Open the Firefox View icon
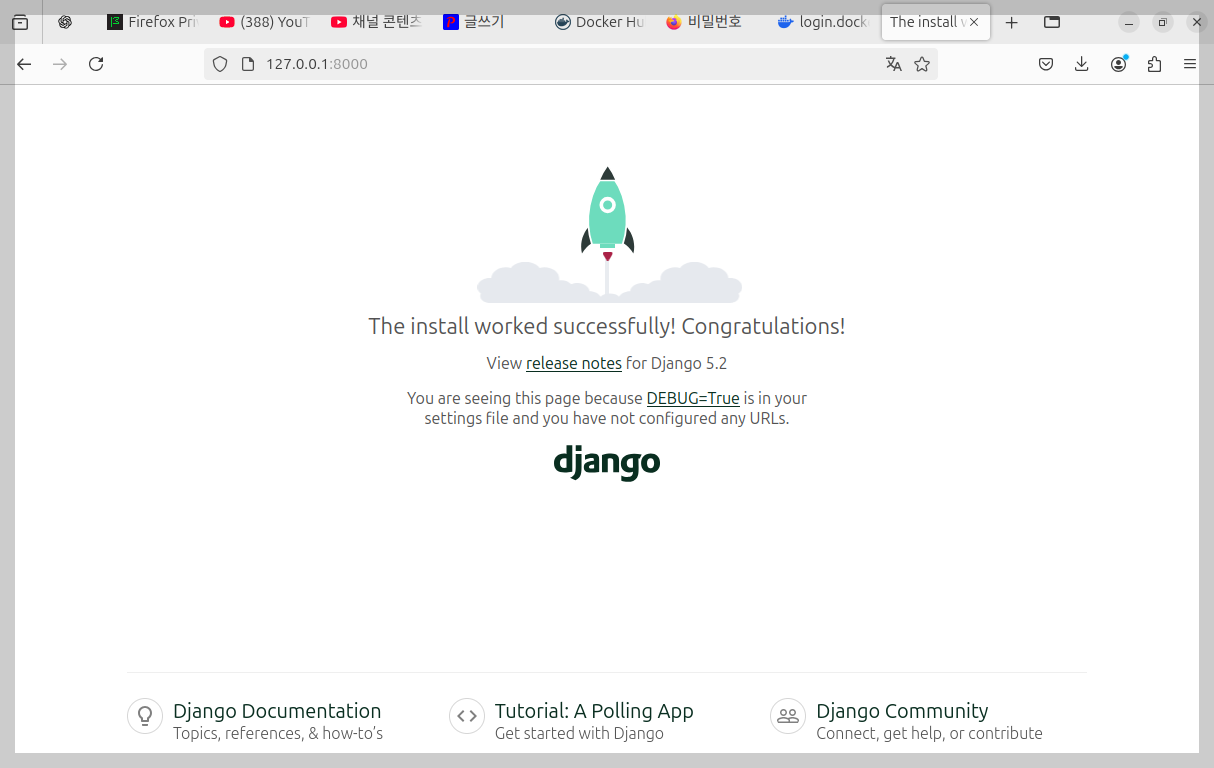The height and width of the screenshot is (768, 1214). point(20,22)
